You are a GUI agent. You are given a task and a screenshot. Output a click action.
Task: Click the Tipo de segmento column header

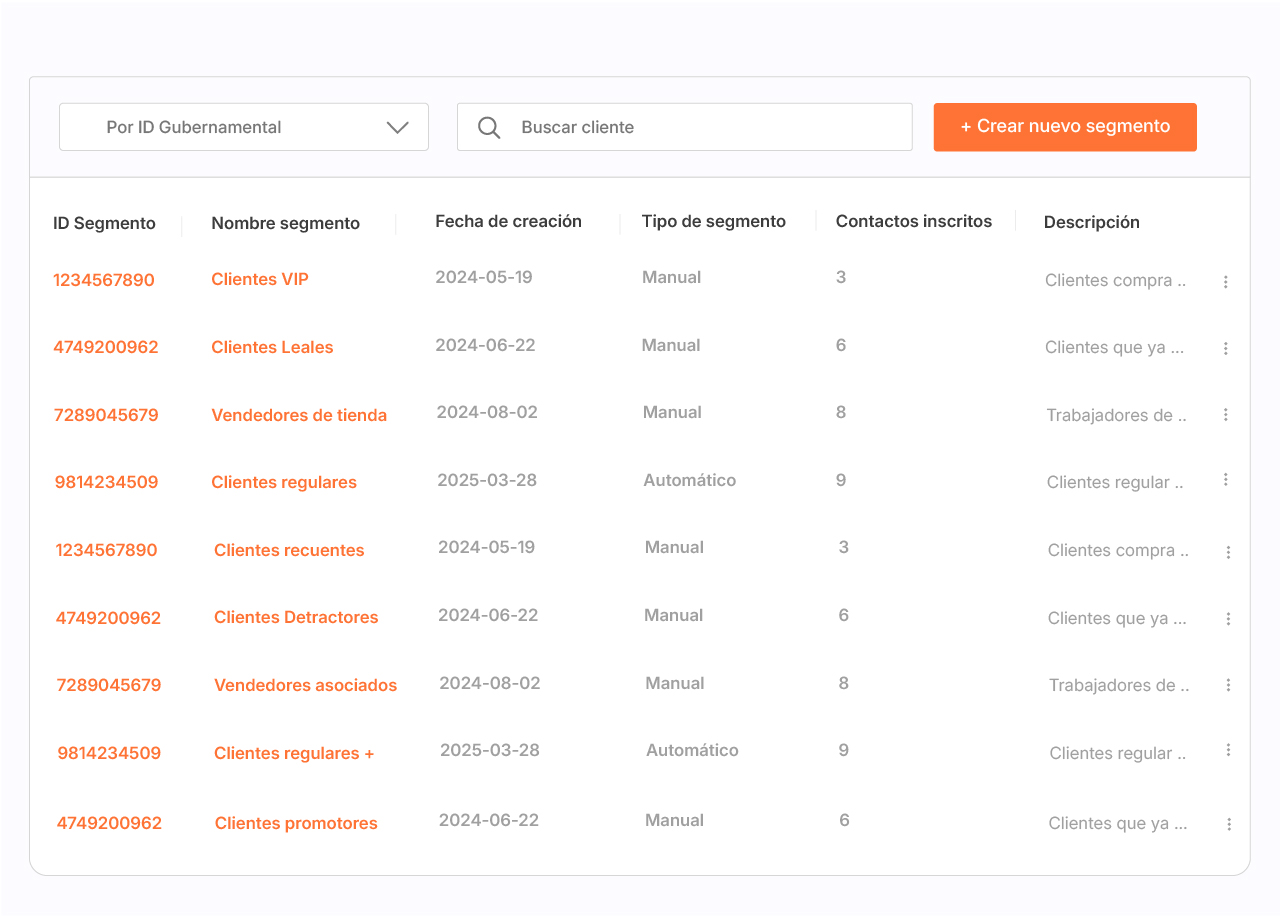[713, 222]
